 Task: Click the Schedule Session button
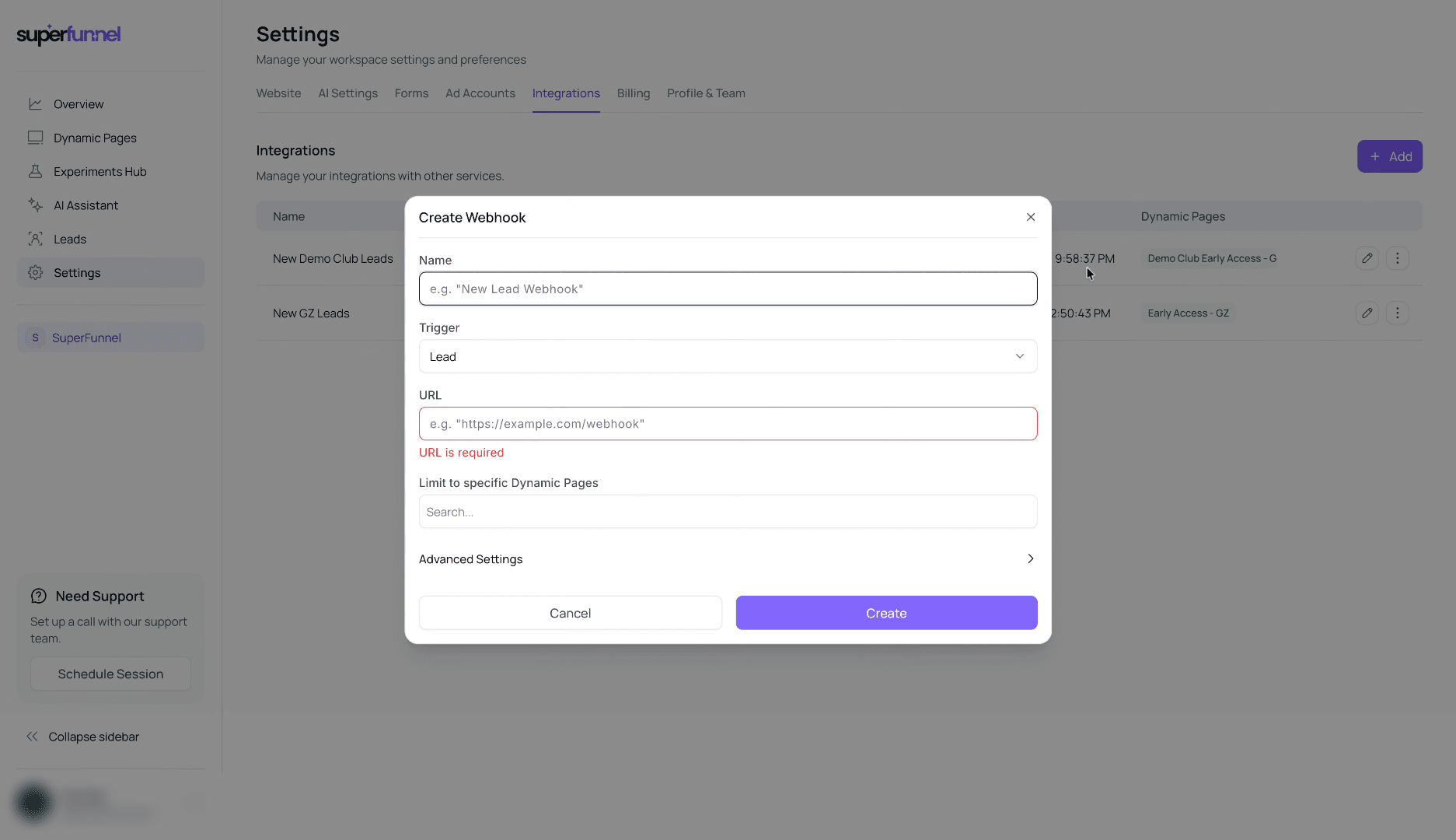click(110, 674)
